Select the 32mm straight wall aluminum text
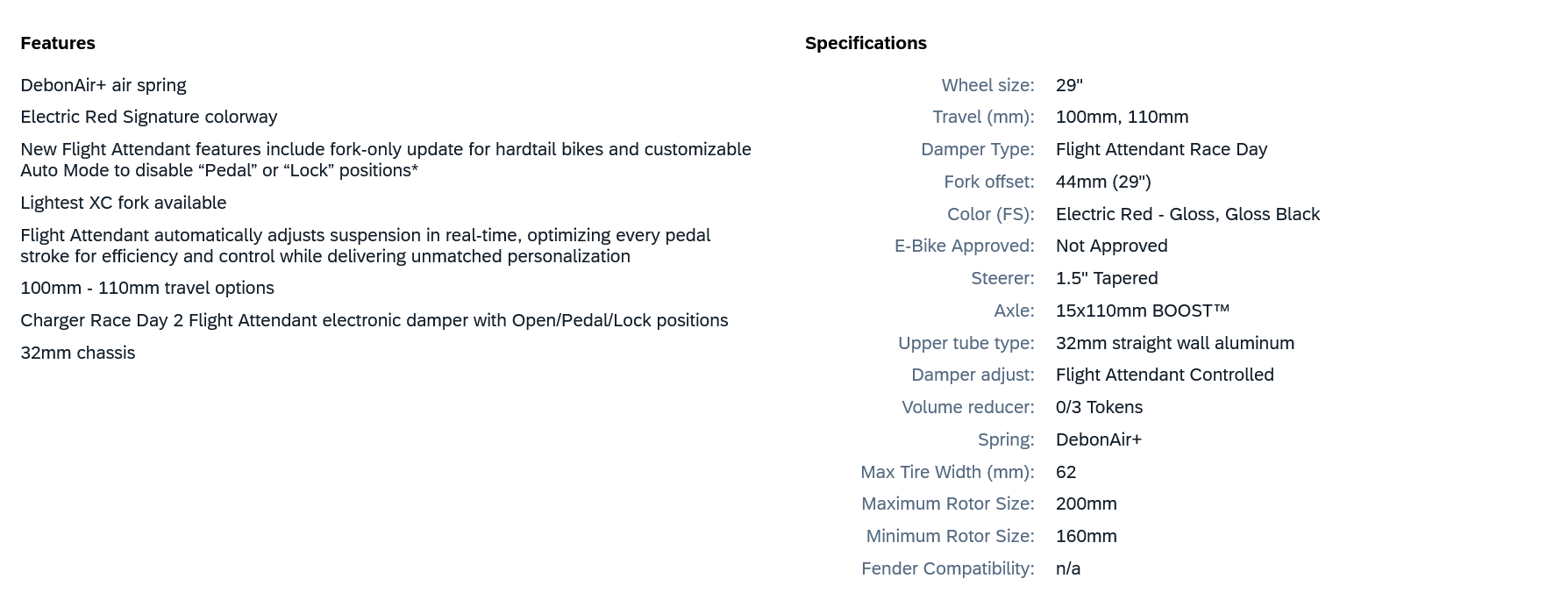This screenshot has width=1568, height=600. point(1175,343)
